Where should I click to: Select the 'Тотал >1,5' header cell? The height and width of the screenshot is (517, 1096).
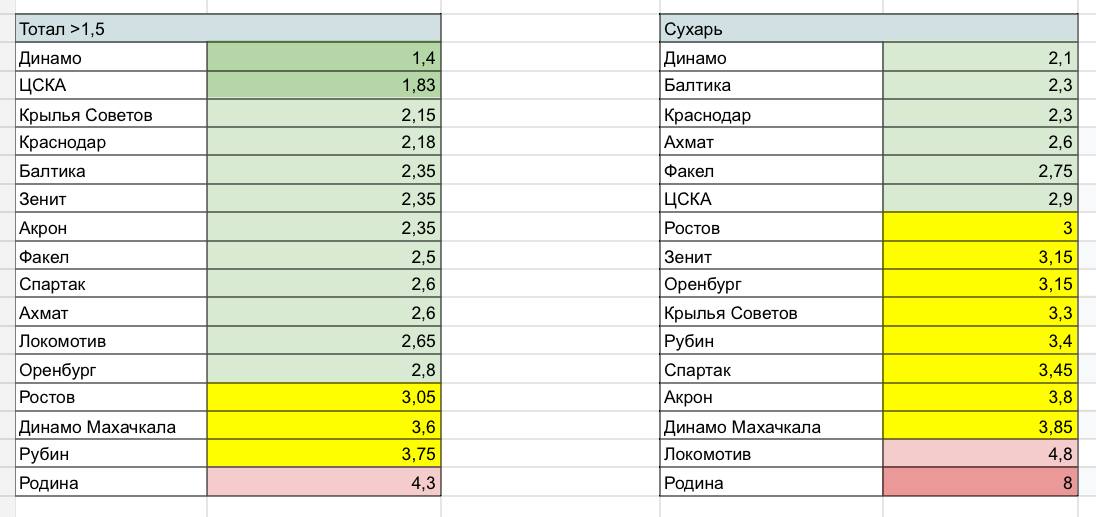(228, 29)
